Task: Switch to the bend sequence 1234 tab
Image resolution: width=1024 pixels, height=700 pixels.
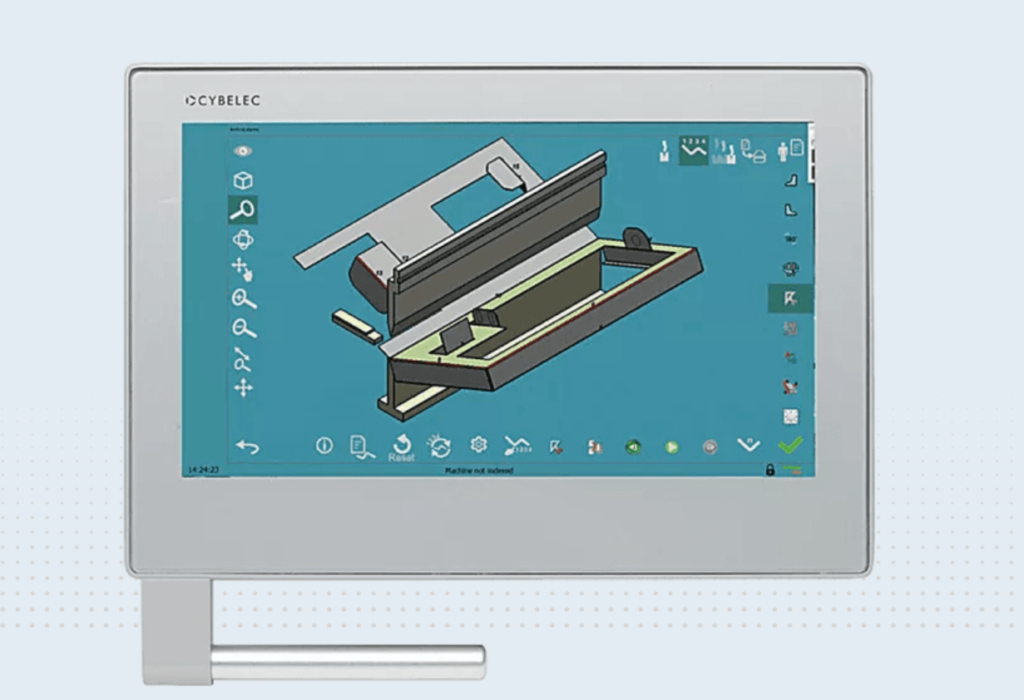Action: point(694,150)
